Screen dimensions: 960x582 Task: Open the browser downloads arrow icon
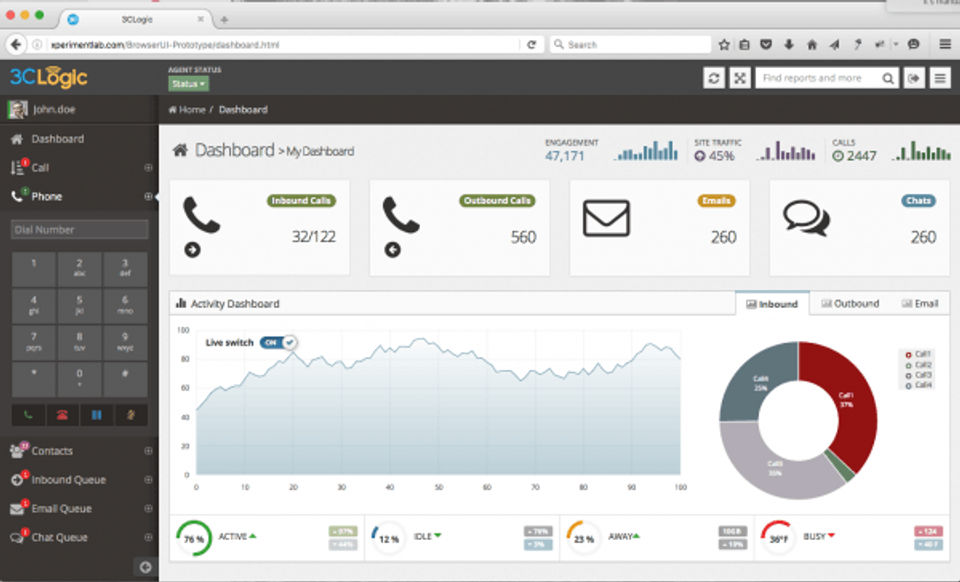(789, 45)
